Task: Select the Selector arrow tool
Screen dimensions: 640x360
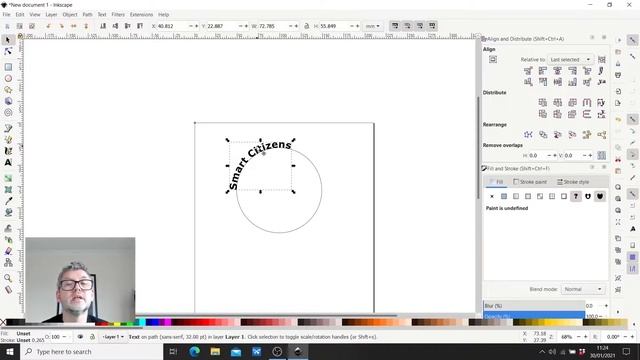Action: click(8, 40)
